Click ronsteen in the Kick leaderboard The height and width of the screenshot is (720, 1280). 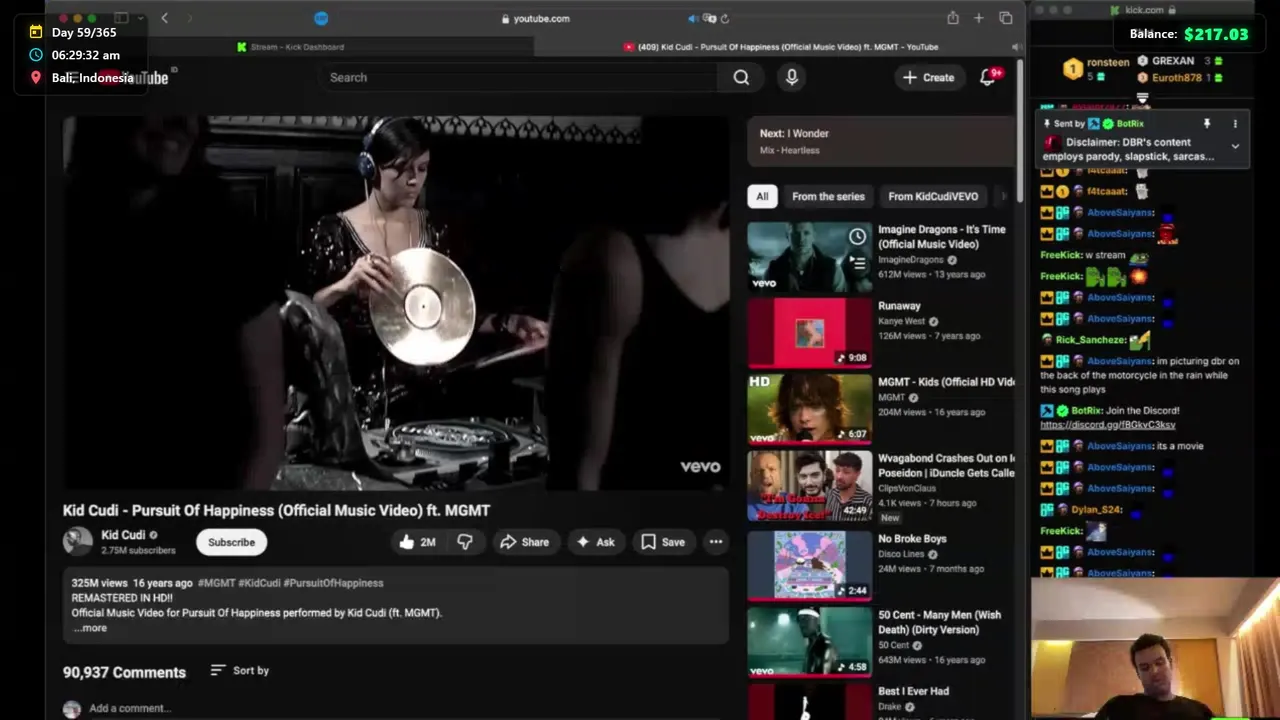click(1107, 62)
